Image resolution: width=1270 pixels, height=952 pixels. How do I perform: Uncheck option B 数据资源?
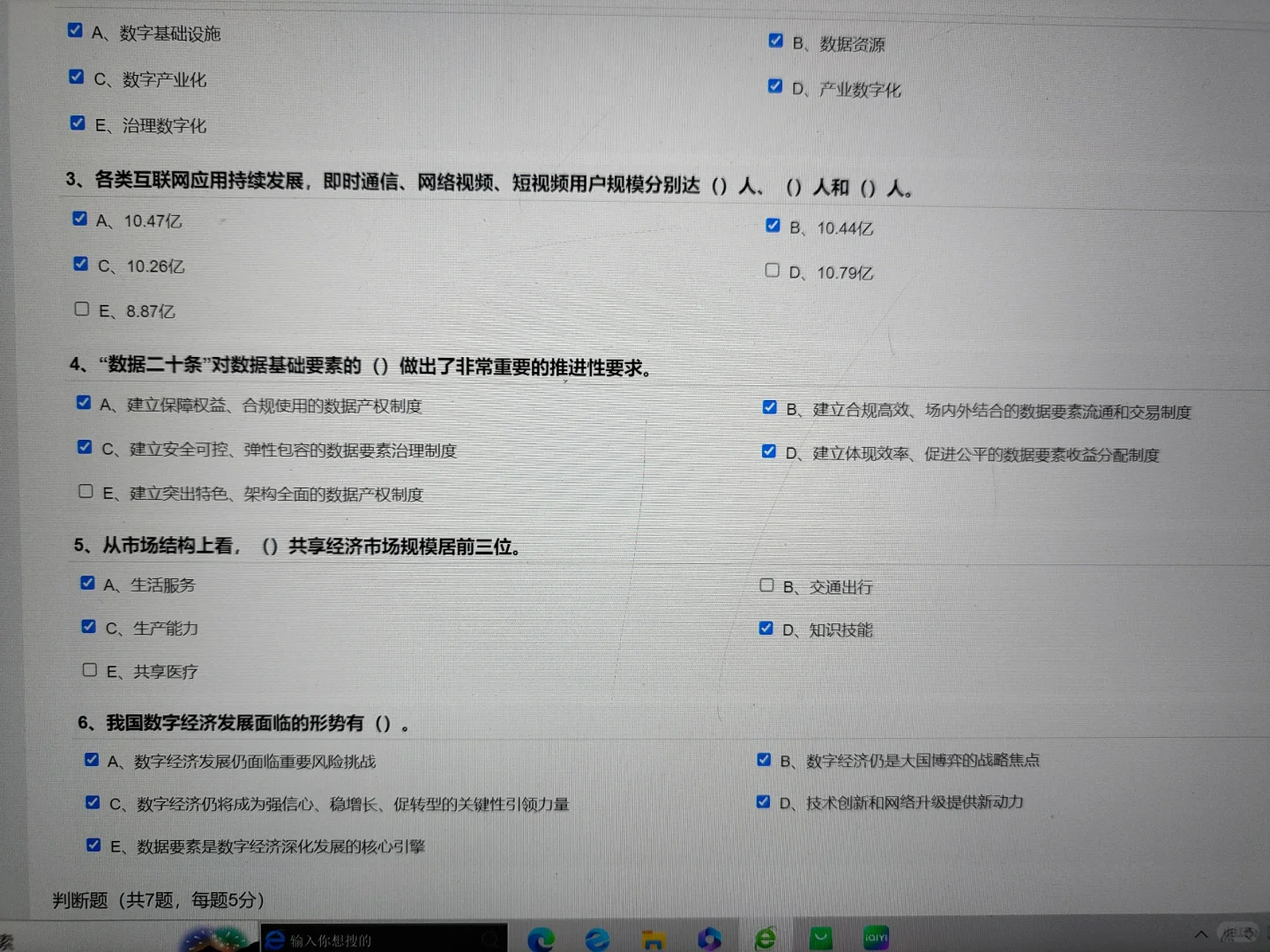click(775, 41)
